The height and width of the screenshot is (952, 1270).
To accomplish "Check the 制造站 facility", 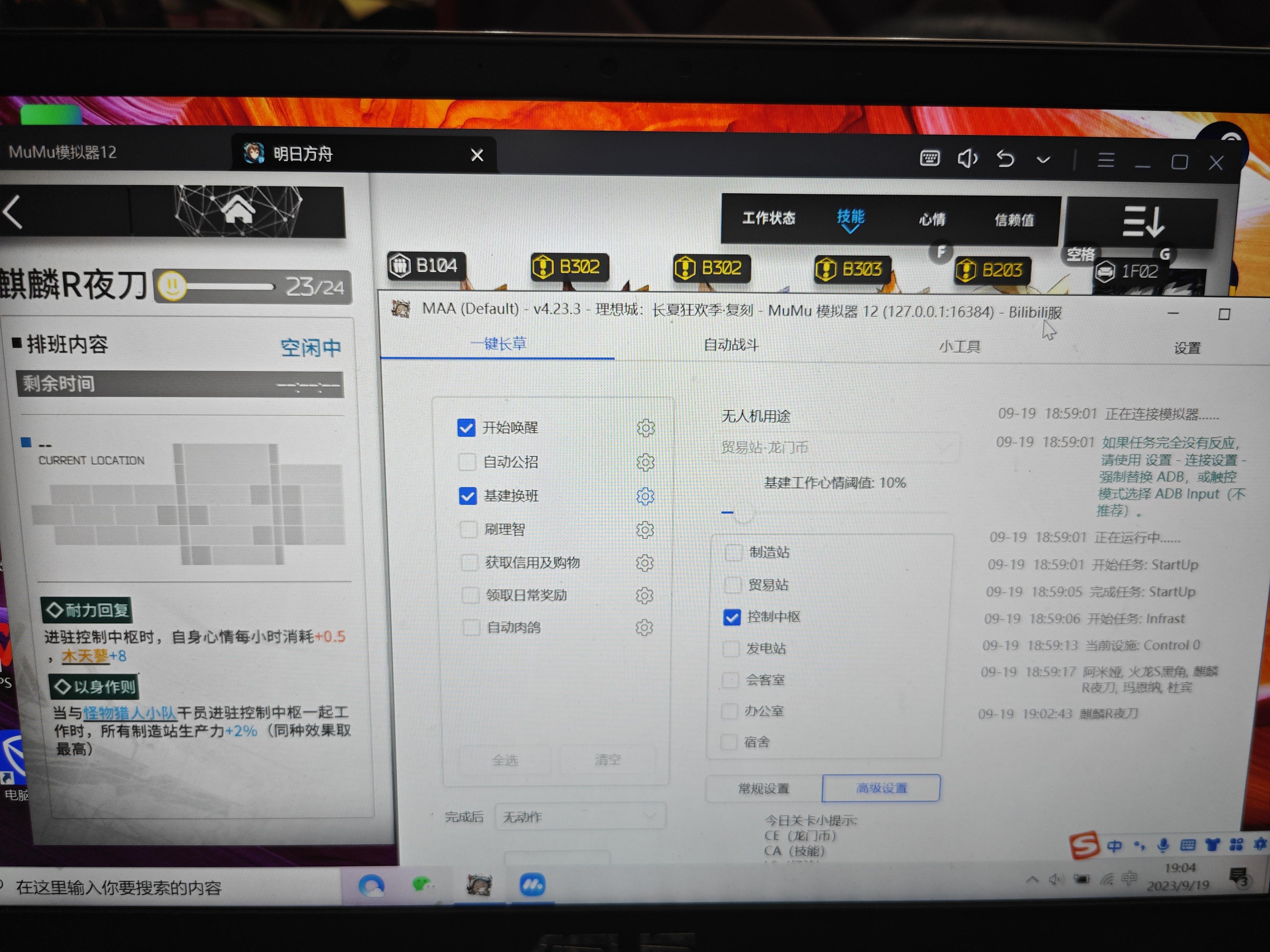I will pyautogui.click(x=734, y=552).
